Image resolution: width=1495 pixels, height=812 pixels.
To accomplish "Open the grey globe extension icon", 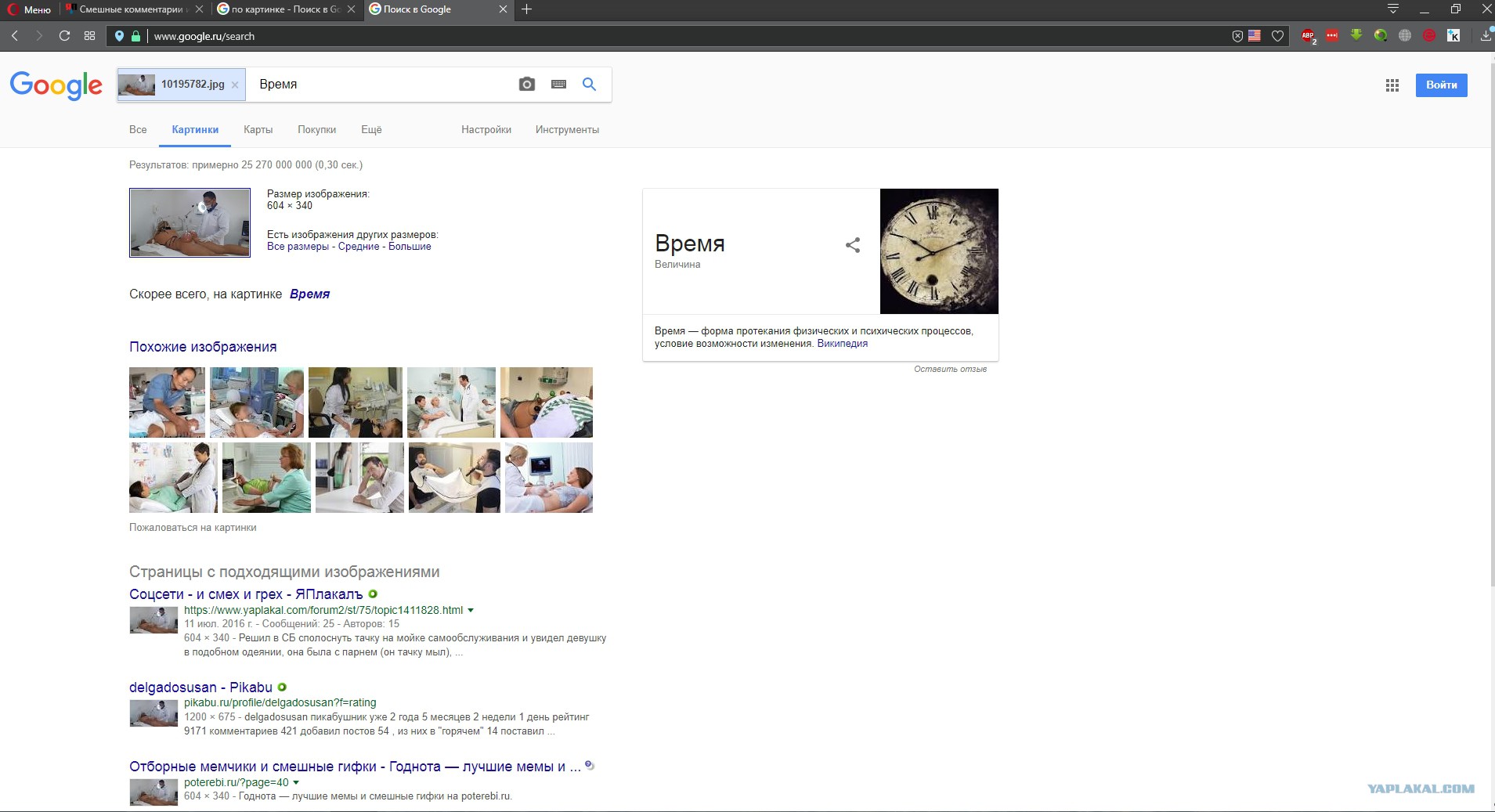I will coord(1405,35).
